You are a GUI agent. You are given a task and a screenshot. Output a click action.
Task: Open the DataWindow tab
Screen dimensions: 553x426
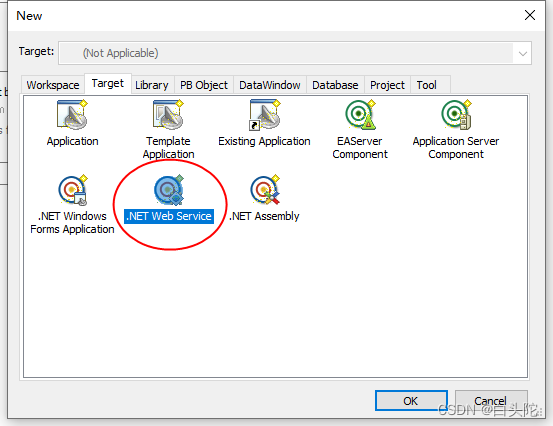click(270, 85)
